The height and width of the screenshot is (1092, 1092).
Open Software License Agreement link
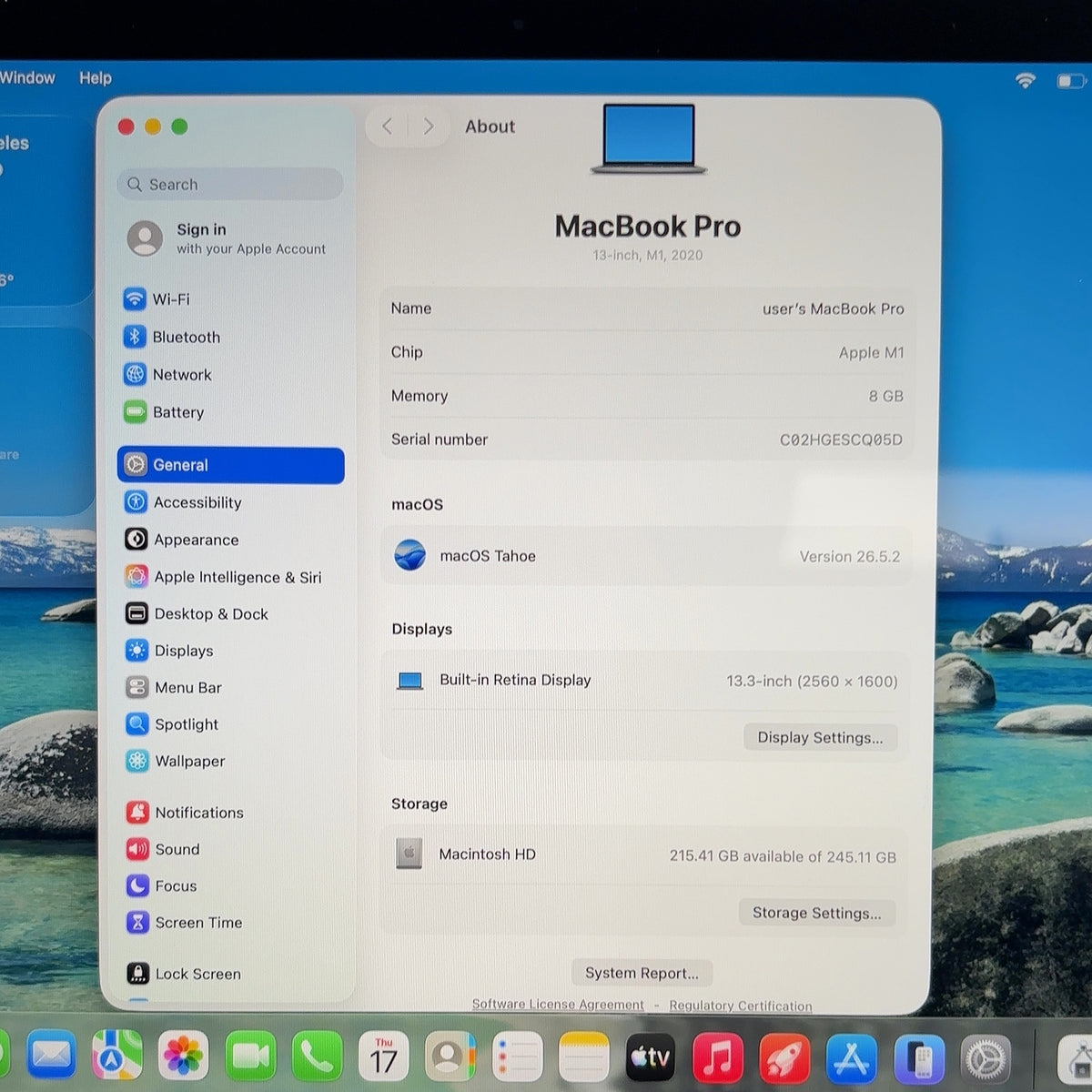[x=558, y=1005]
